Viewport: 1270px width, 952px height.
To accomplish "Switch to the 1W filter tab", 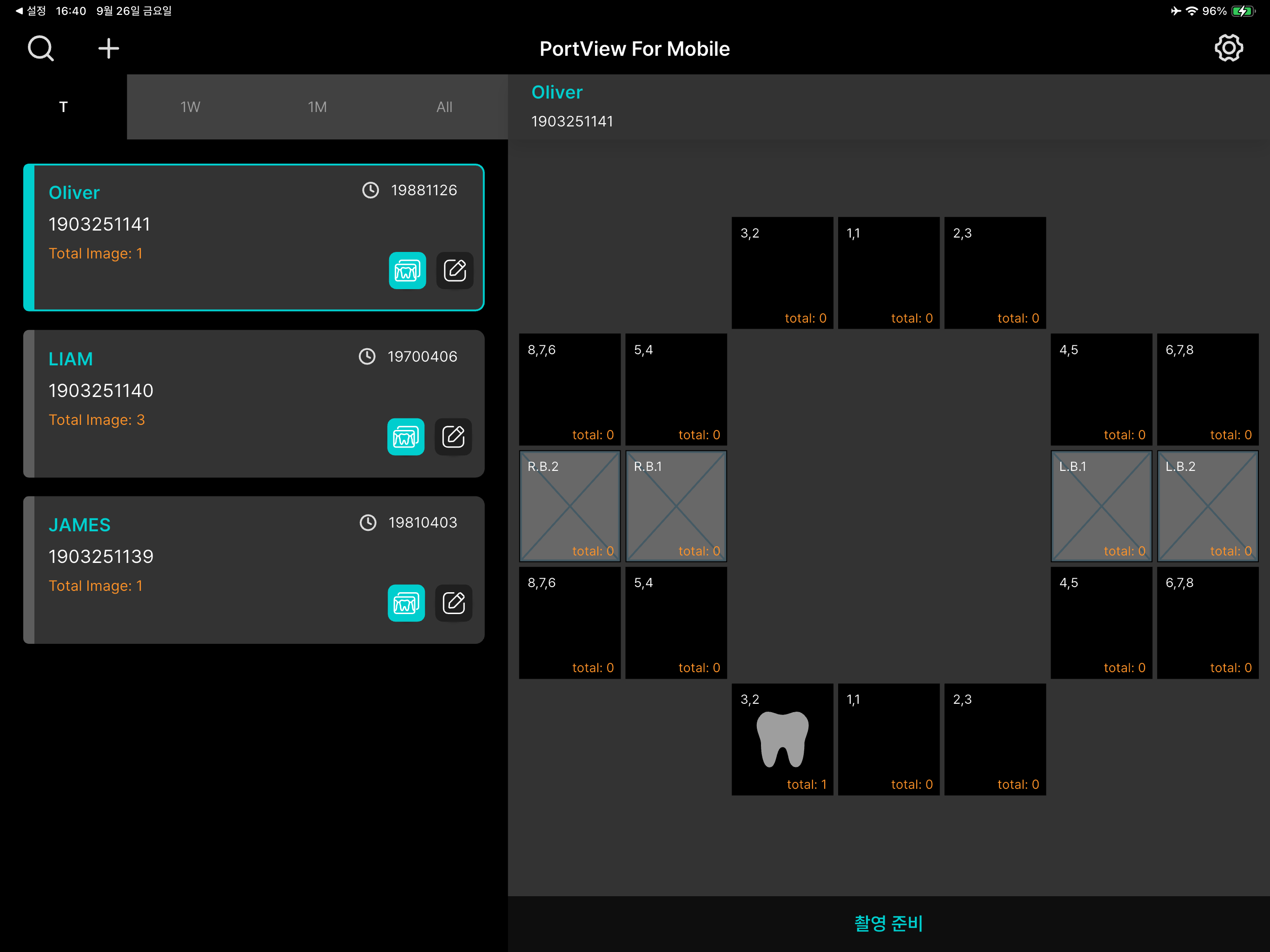I will (x=190, y=107).
